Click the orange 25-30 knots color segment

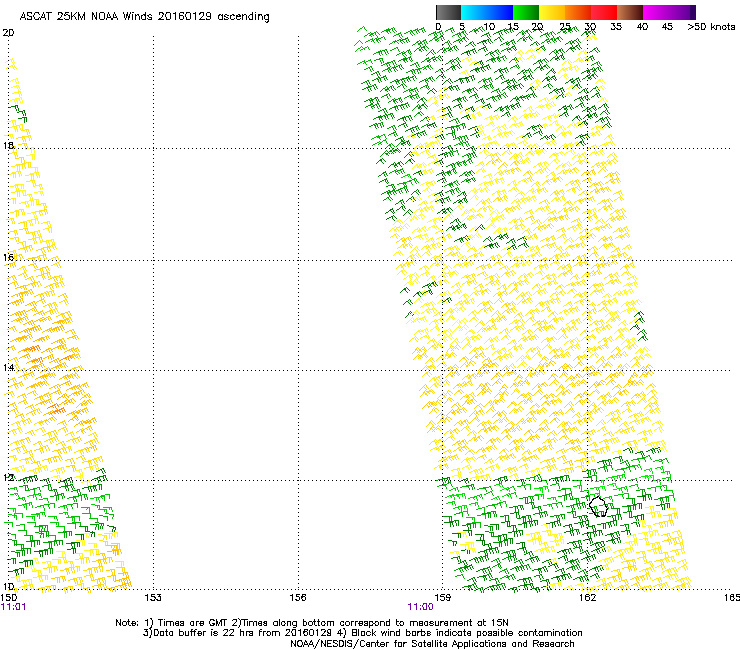tap(578, 12)
